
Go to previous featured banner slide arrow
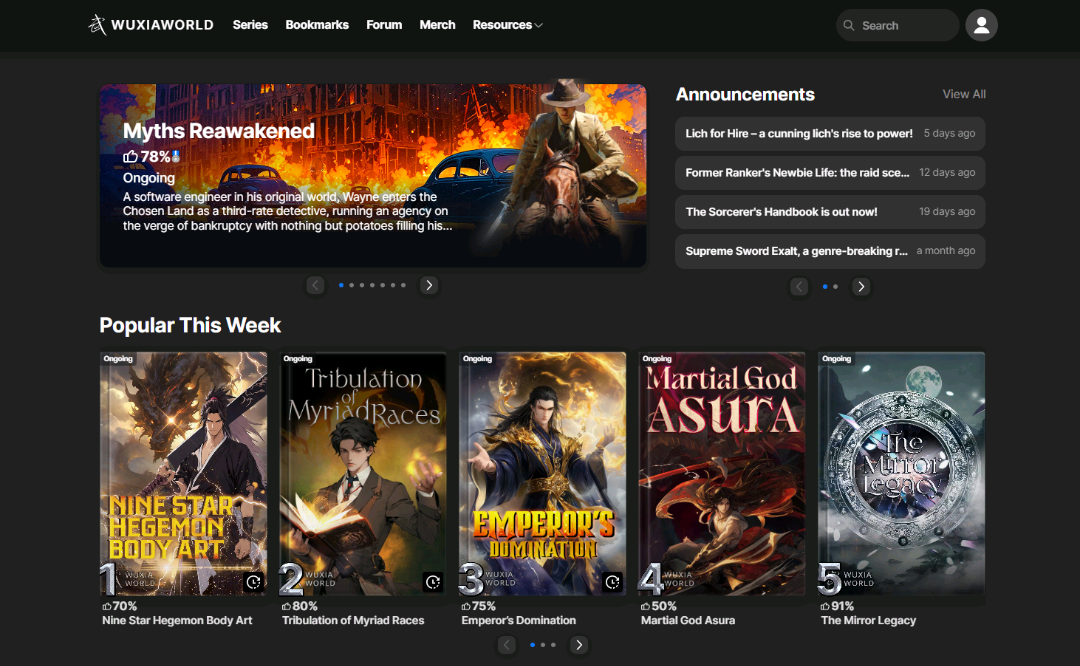[316, 286]
